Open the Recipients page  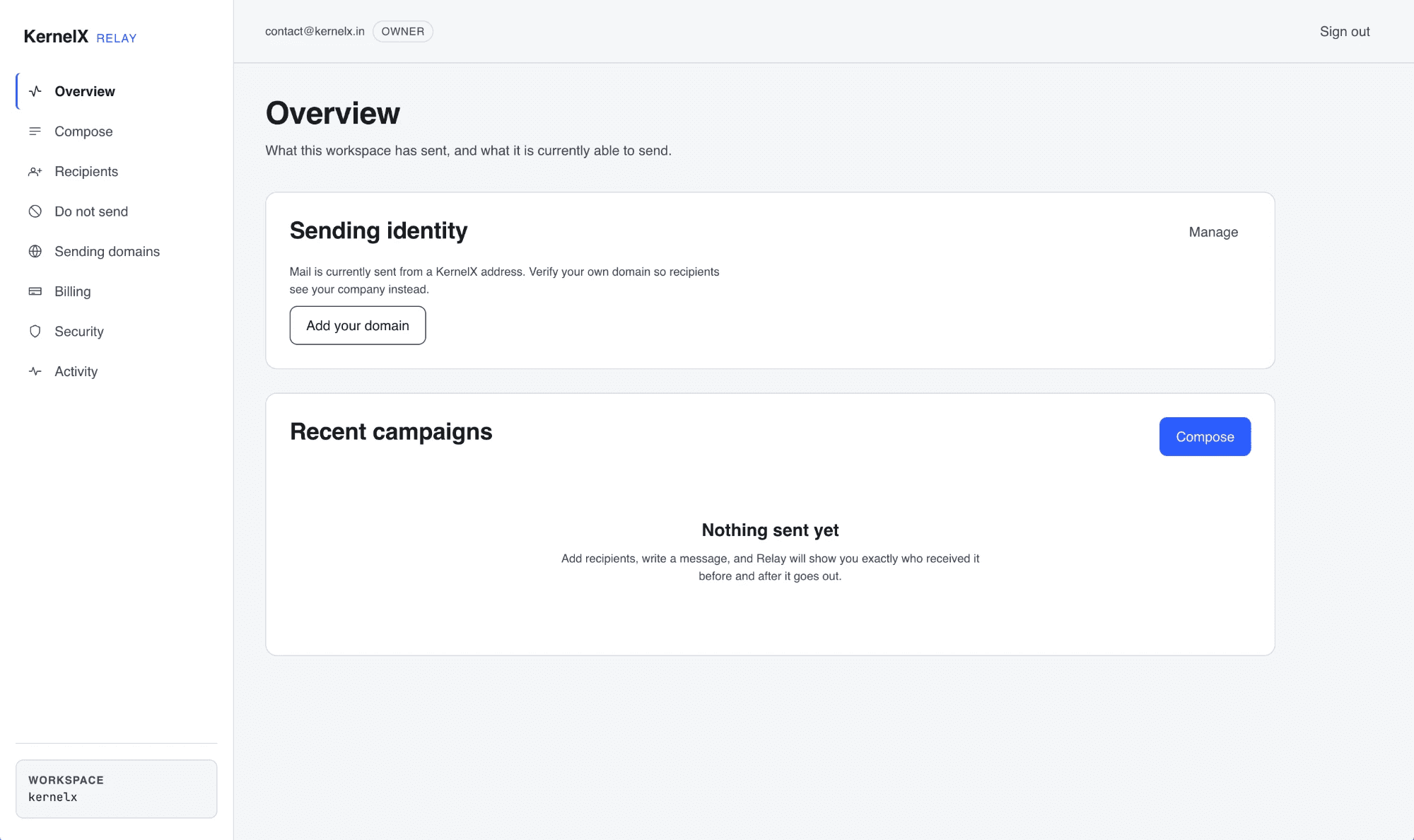click(x=117, y=172)
